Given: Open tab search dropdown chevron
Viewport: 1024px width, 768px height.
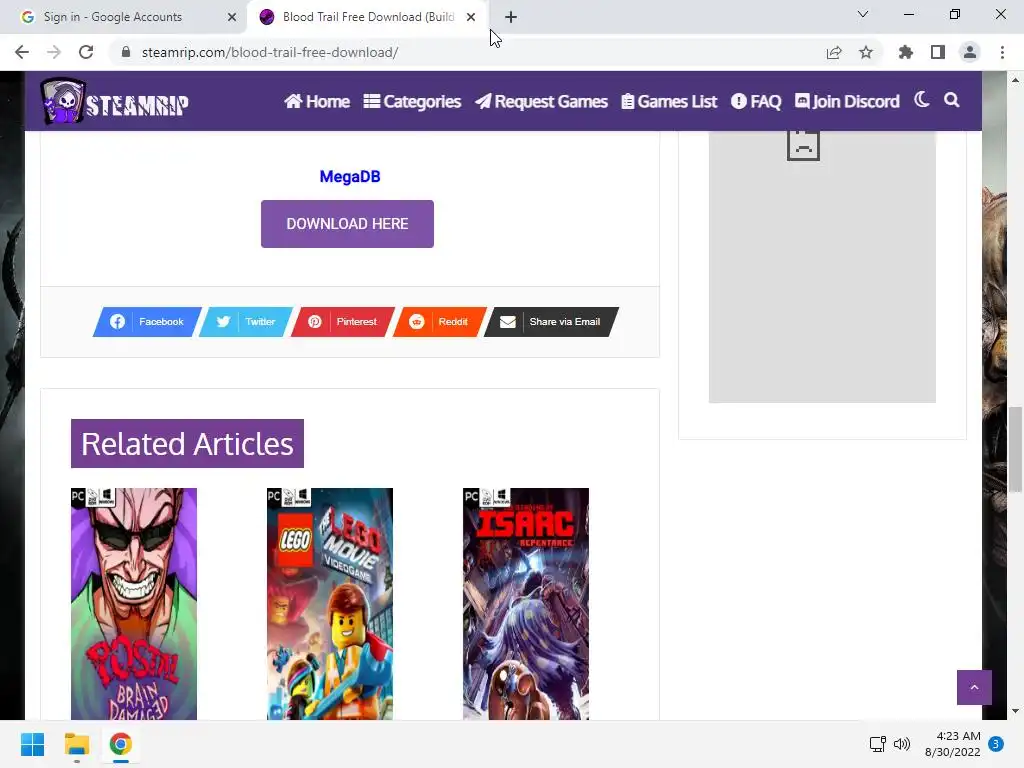Looking at the screenshot, I should [x=863, y=14].
